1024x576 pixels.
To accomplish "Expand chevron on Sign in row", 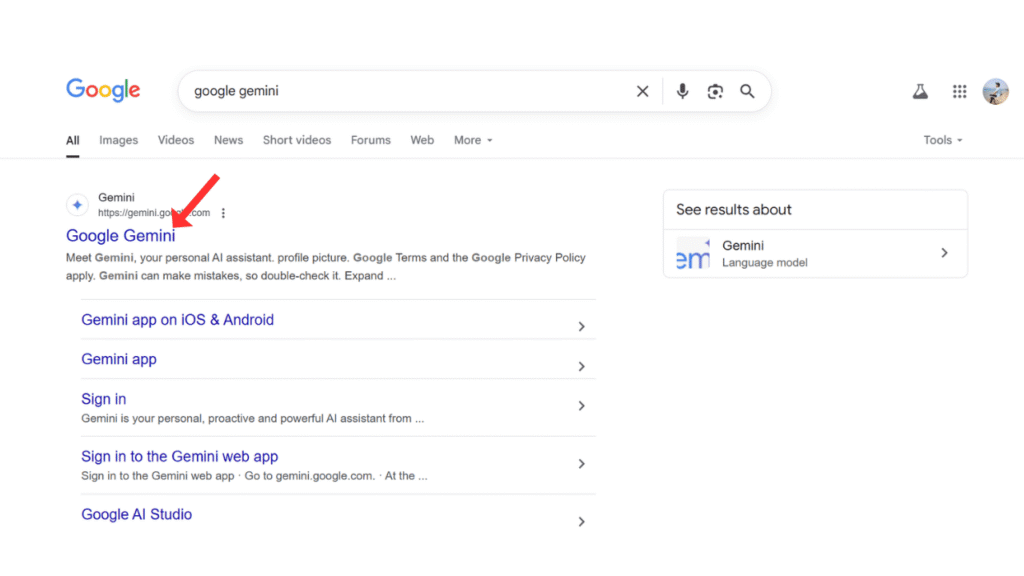I will (581, 406).
